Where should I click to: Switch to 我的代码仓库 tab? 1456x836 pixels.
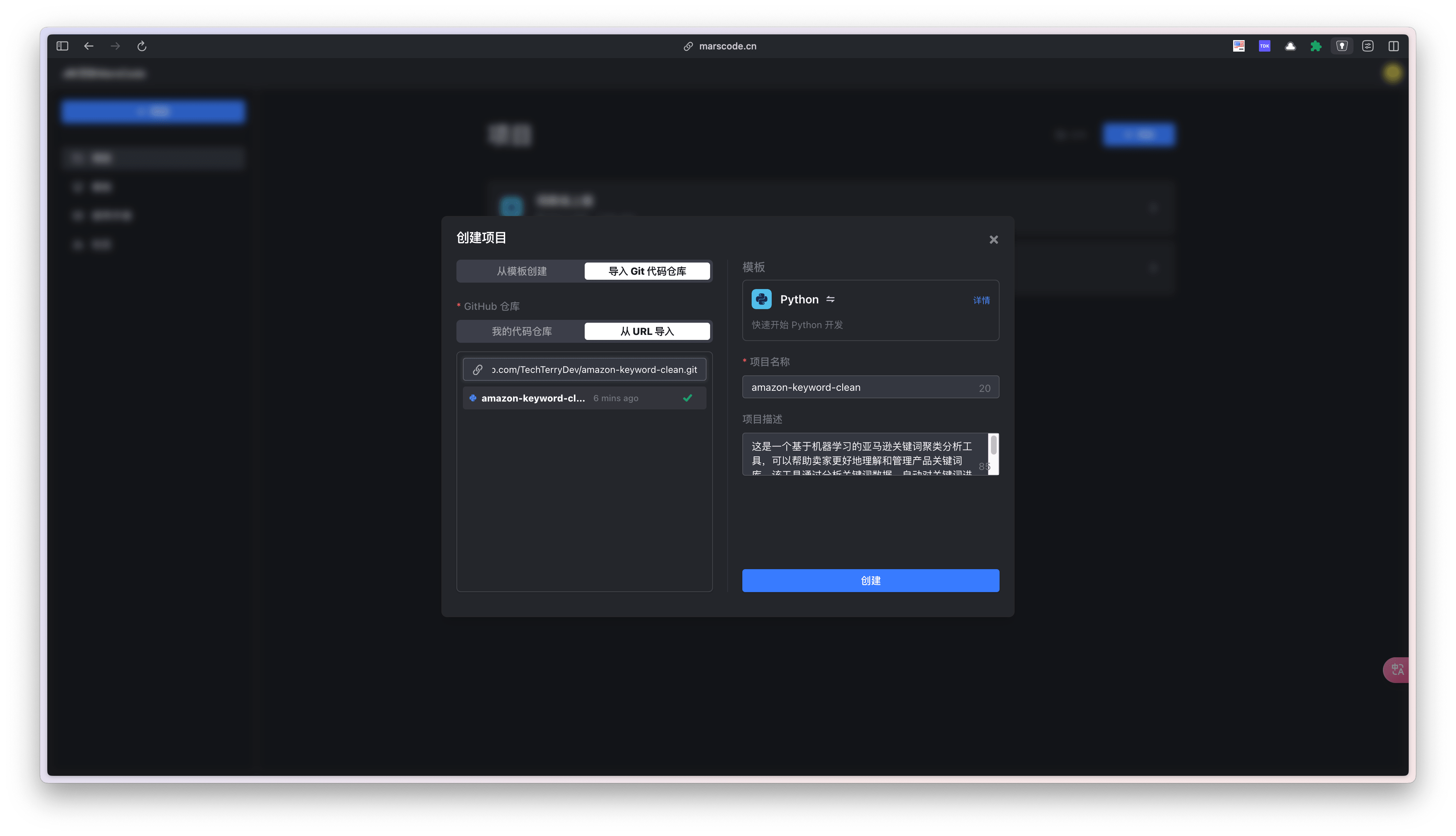[x=521, y=331]
